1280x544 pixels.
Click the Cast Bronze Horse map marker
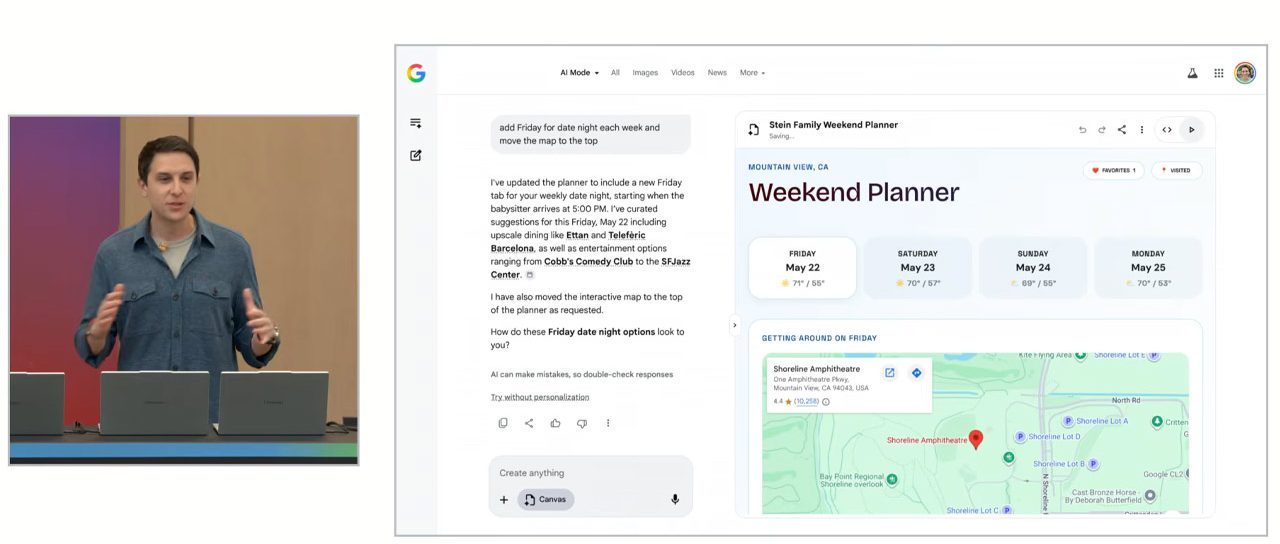point(1150,495)
